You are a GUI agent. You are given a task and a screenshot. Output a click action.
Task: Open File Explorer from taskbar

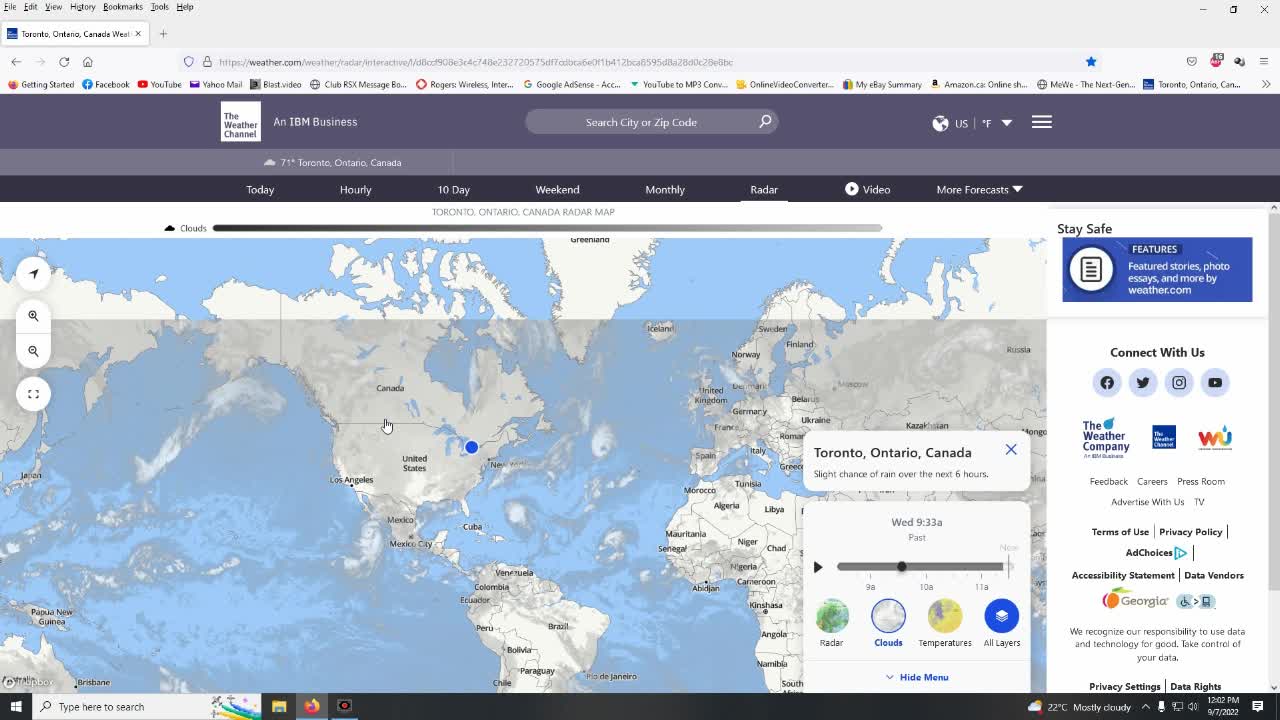(279, 706)
